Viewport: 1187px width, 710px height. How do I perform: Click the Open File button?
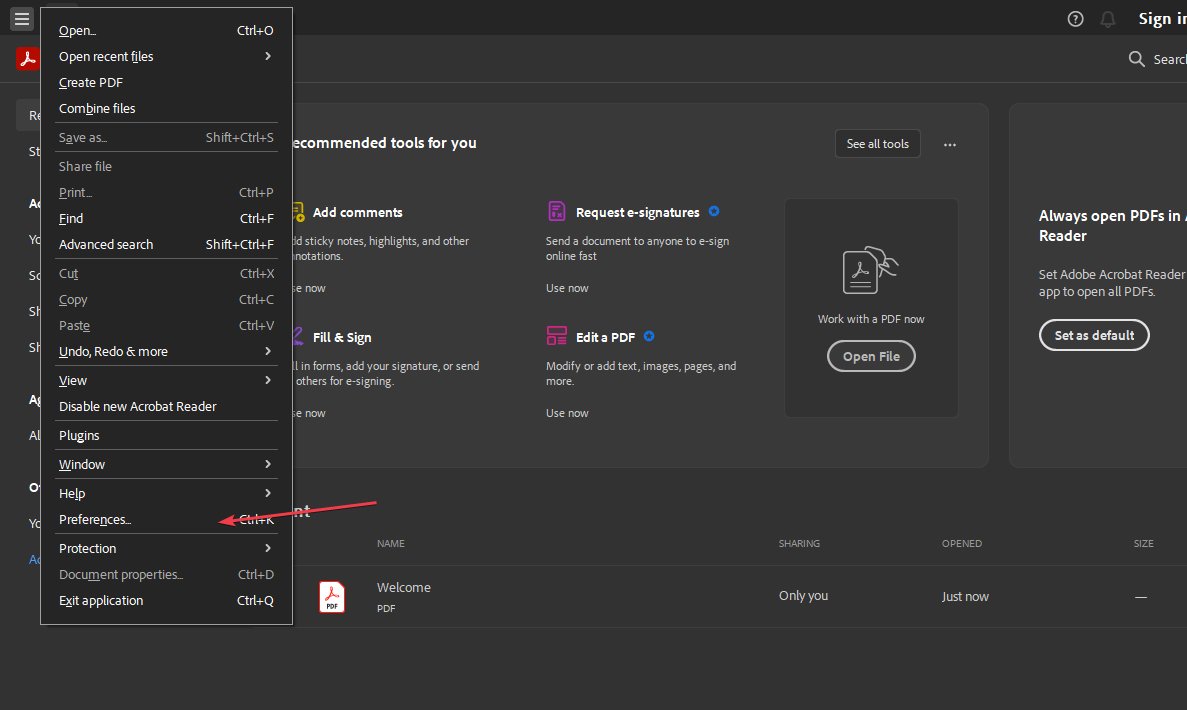click(871, 357)
